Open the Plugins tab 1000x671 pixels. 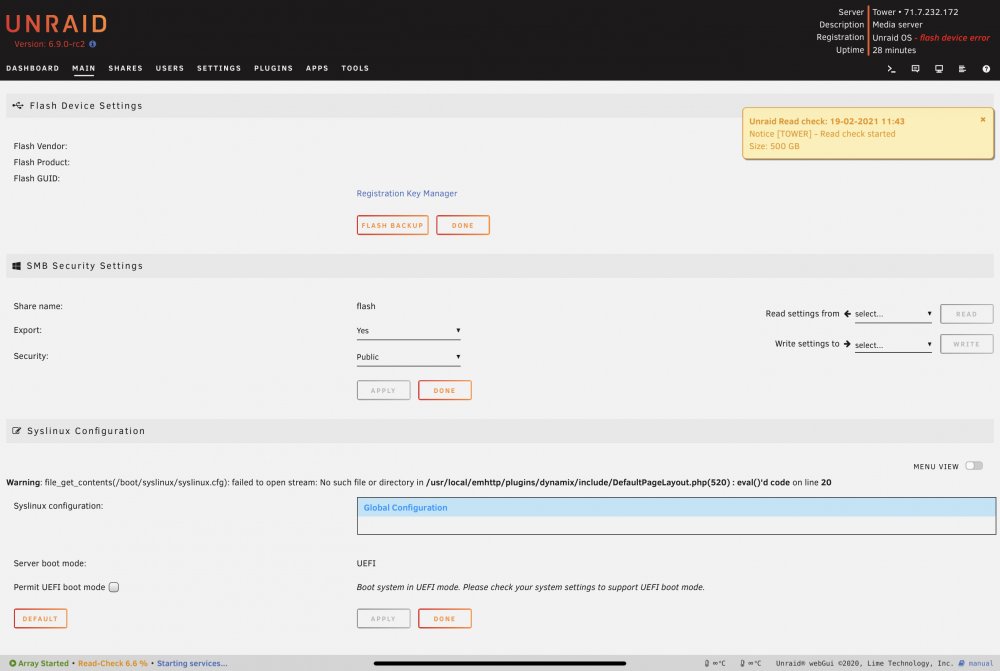pyautogui.click(x=274, y=68)
